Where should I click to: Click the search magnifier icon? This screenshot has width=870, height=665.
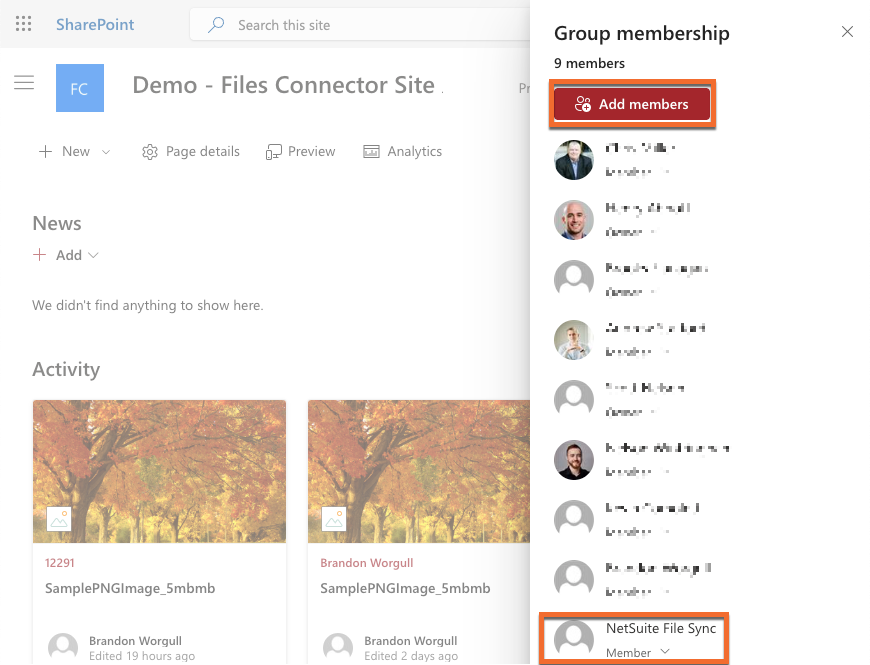click(216, 25)
